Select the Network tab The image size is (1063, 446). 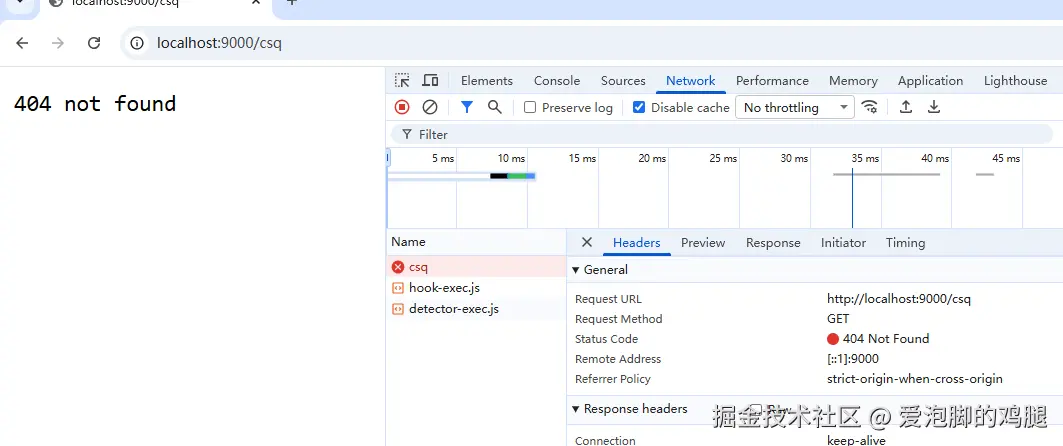point(690,81)
